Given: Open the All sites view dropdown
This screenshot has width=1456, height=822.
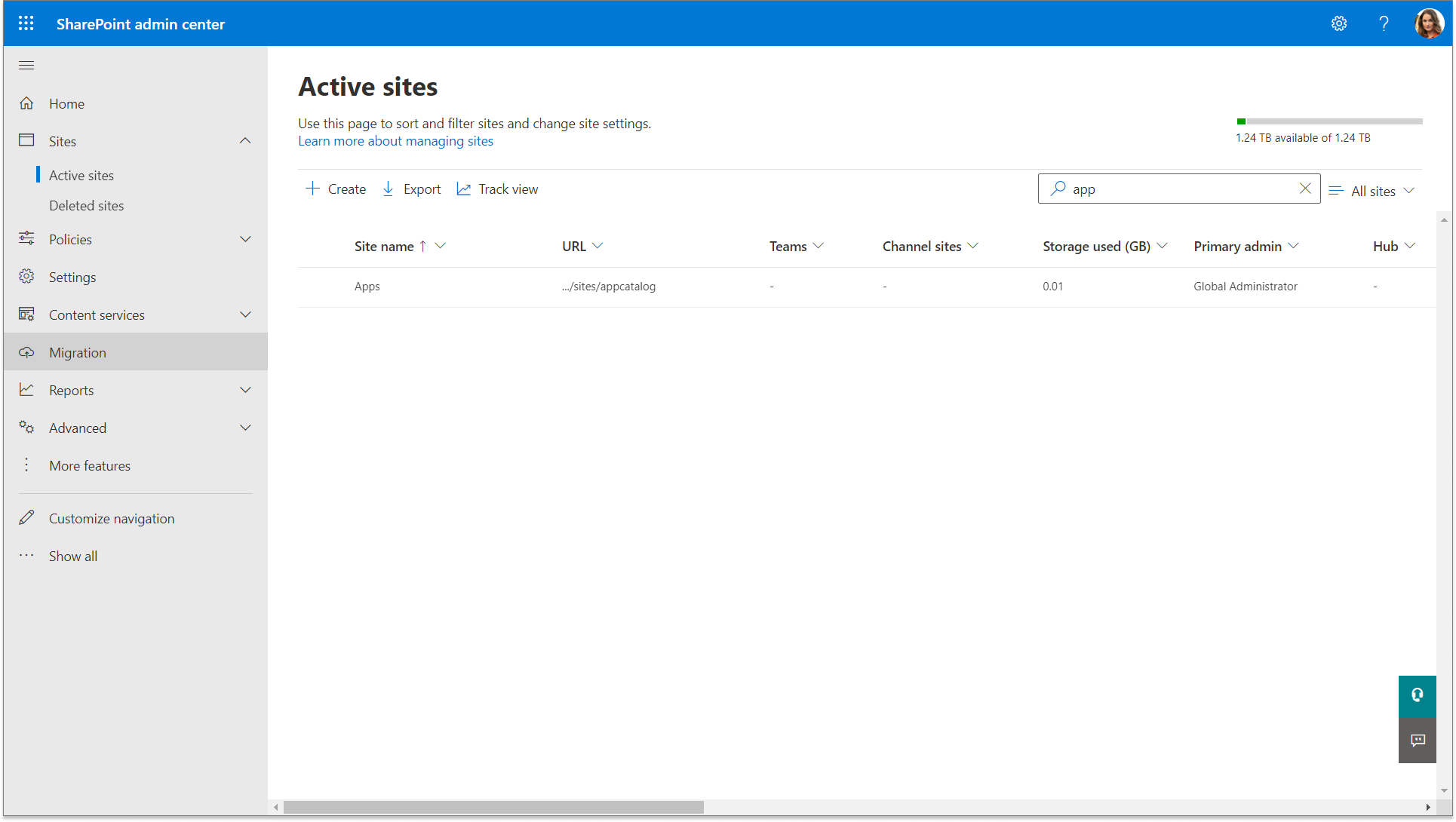Looking at the screenshot, I should [1372, 191].
